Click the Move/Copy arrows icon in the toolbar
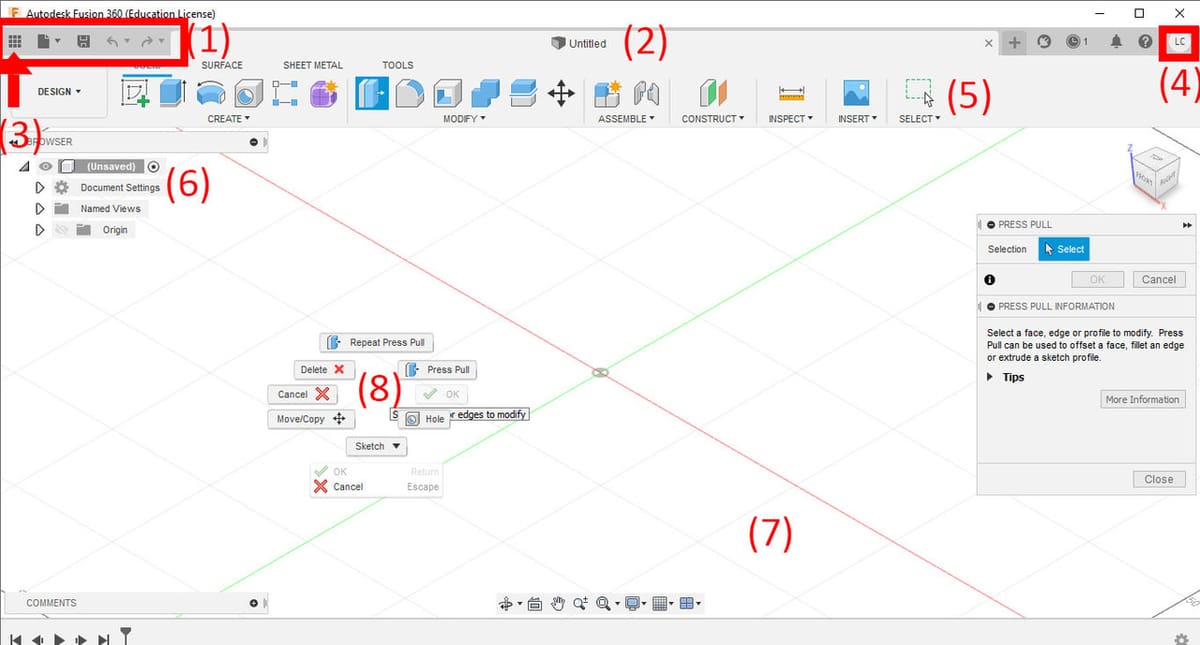 [561, 94]
